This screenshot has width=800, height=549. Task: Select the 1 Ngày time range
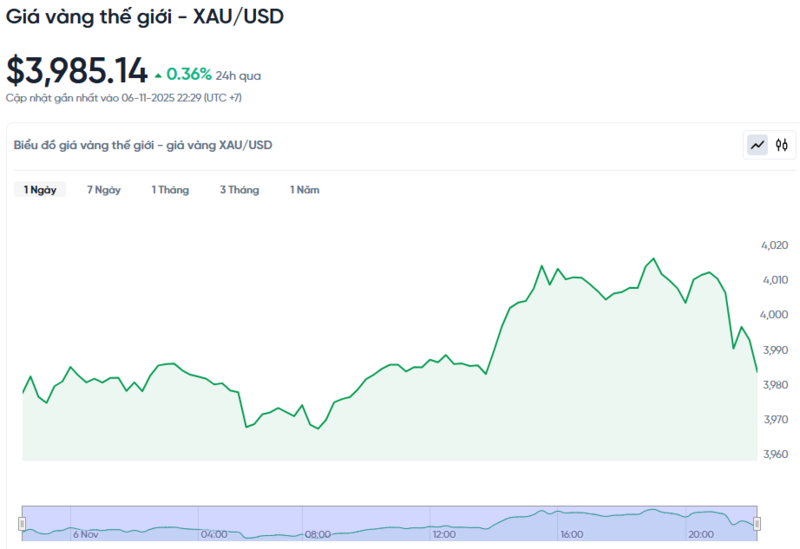click(40, 190)
